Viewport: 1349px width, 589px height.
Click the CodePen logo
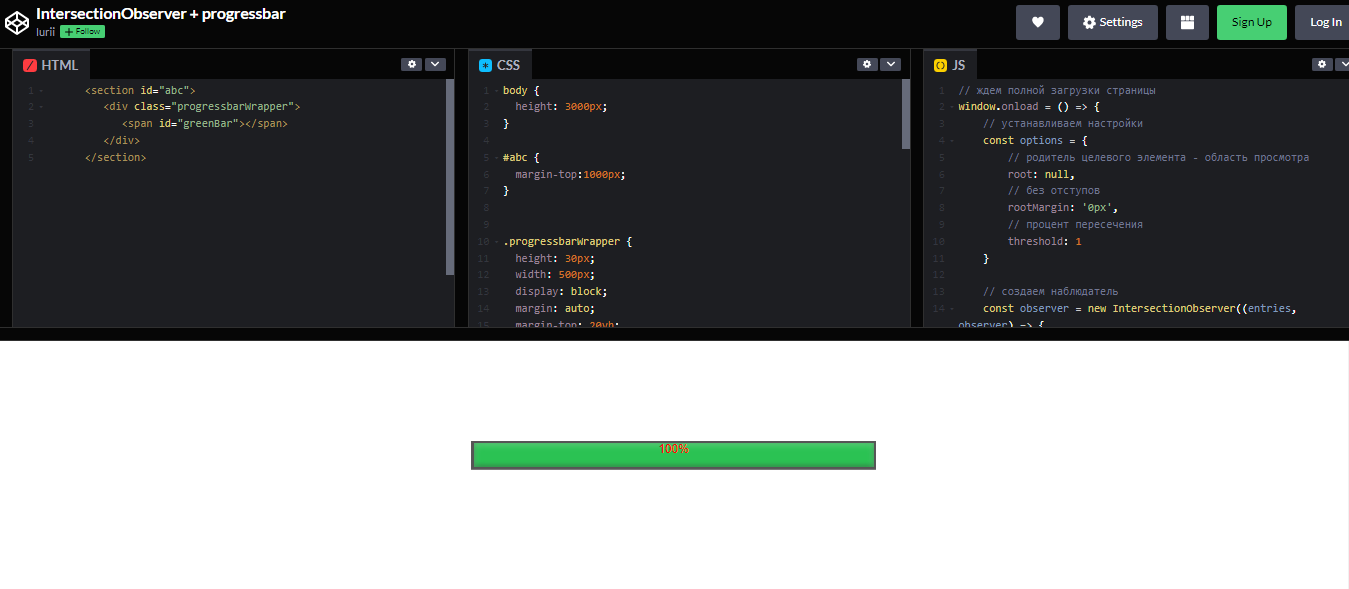tap(17, 21)
